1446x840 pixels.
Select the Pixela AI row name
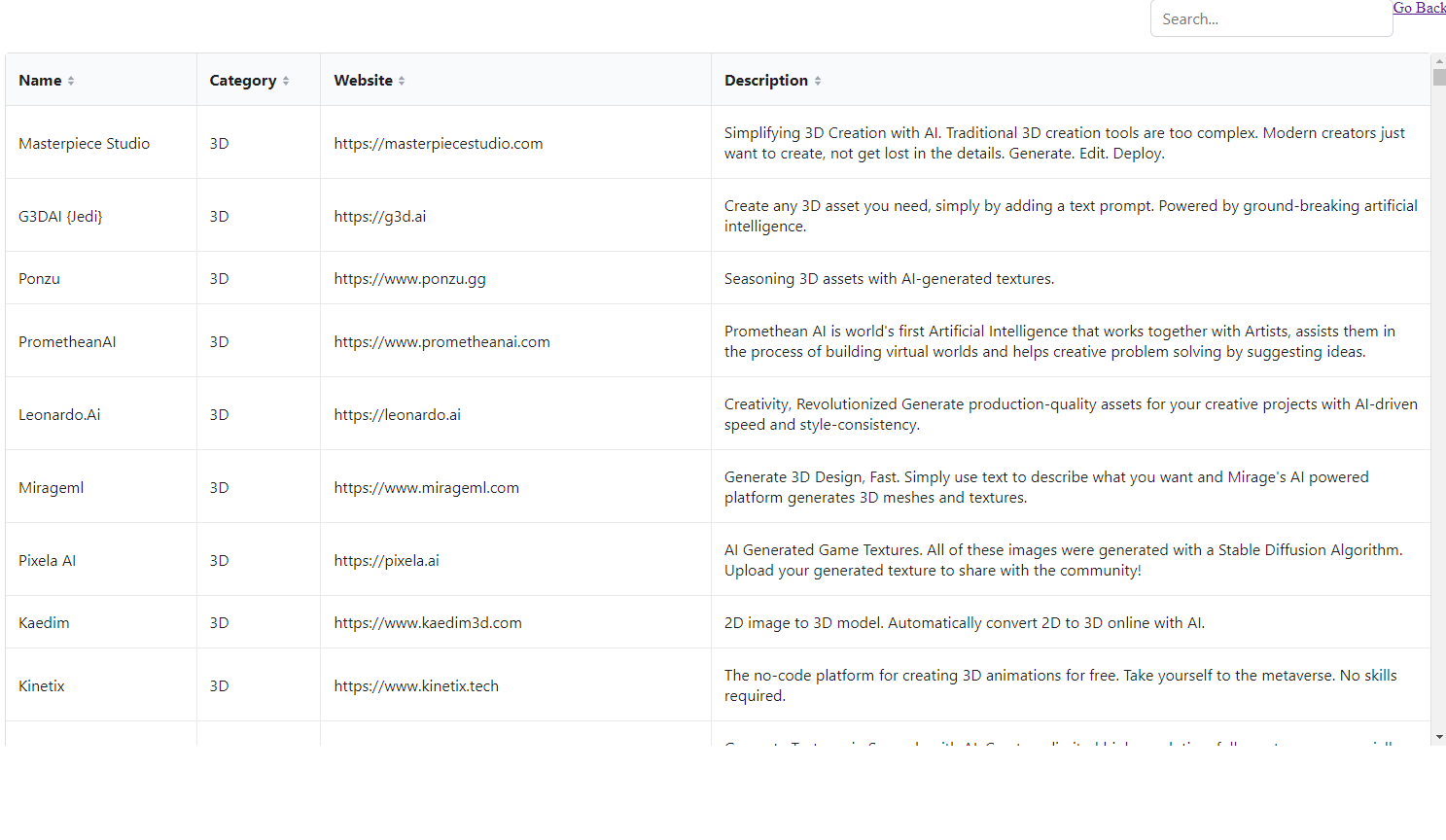(x=47, y=561)
